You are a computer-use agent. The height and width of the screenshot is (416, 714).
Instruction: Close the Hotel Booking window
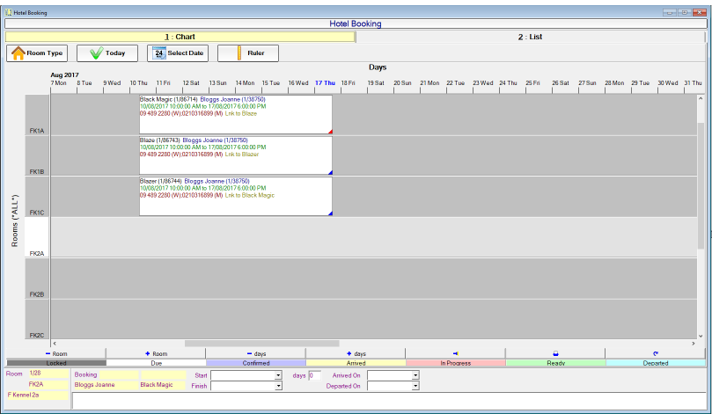[x=699, y=13]
